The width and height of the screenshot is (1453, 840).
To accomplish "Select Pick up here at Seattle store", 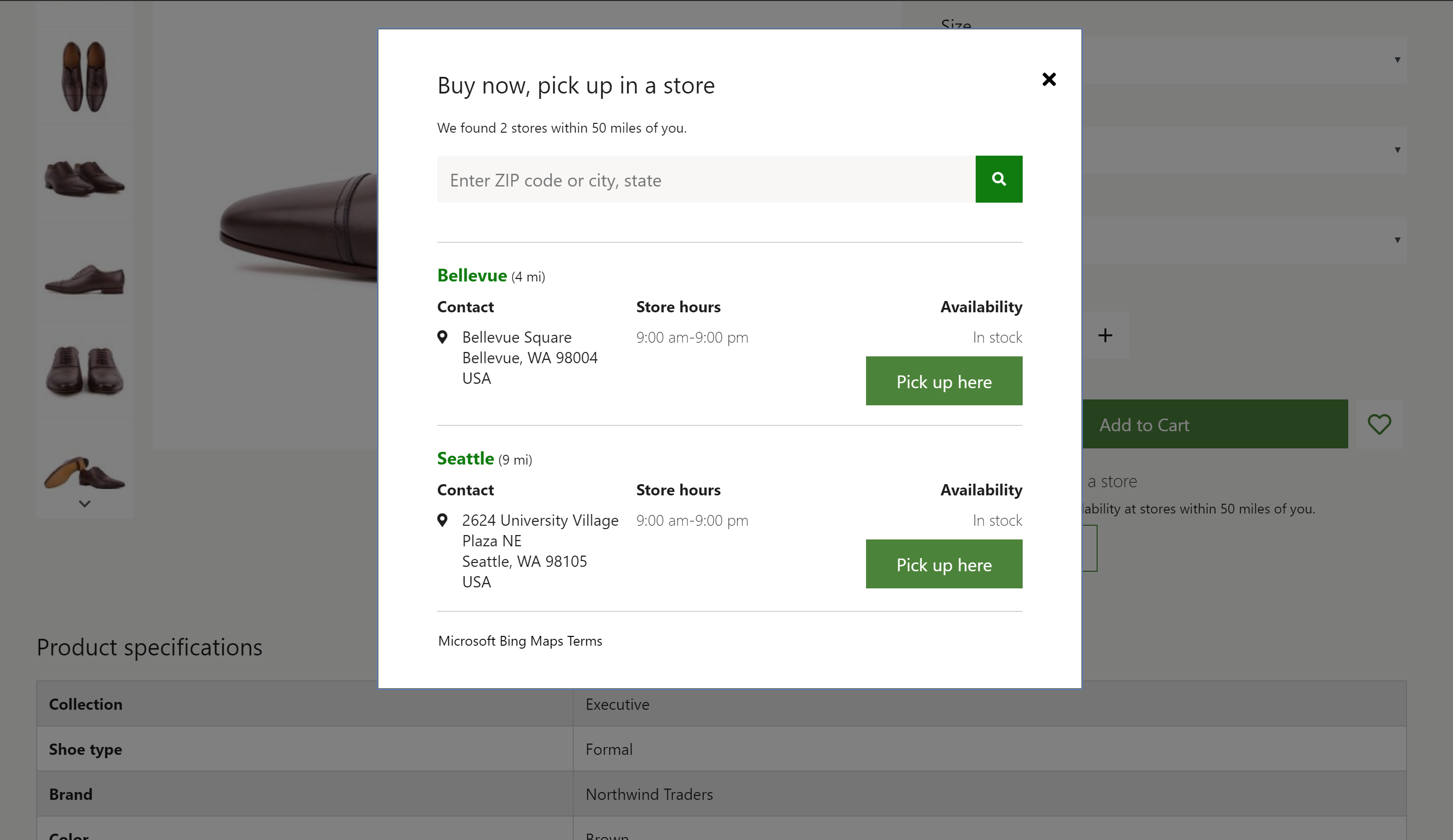I will tap(944, 563).
